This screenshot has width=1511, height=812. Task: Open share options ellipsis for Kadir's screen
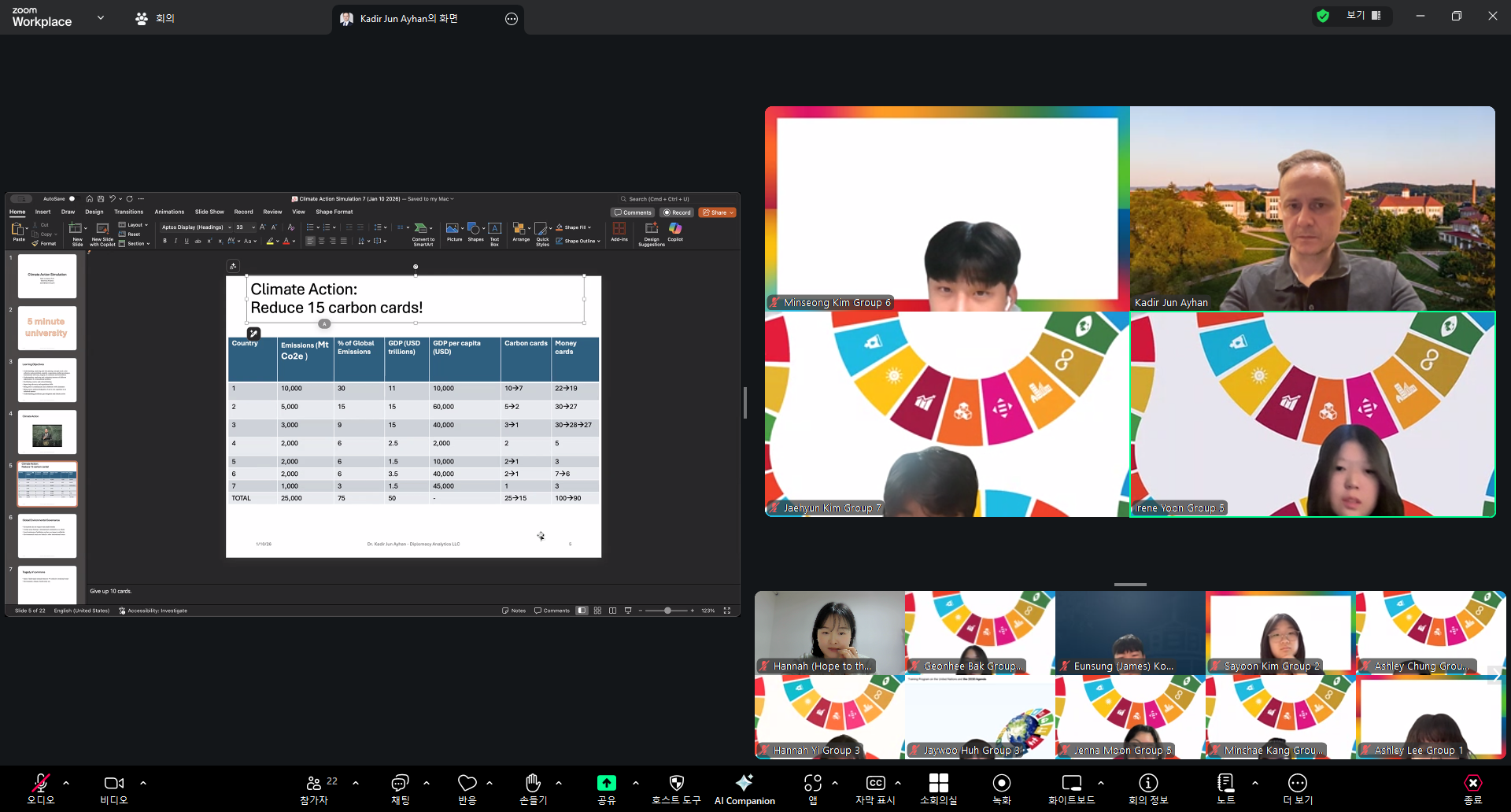tap(512, 19)
